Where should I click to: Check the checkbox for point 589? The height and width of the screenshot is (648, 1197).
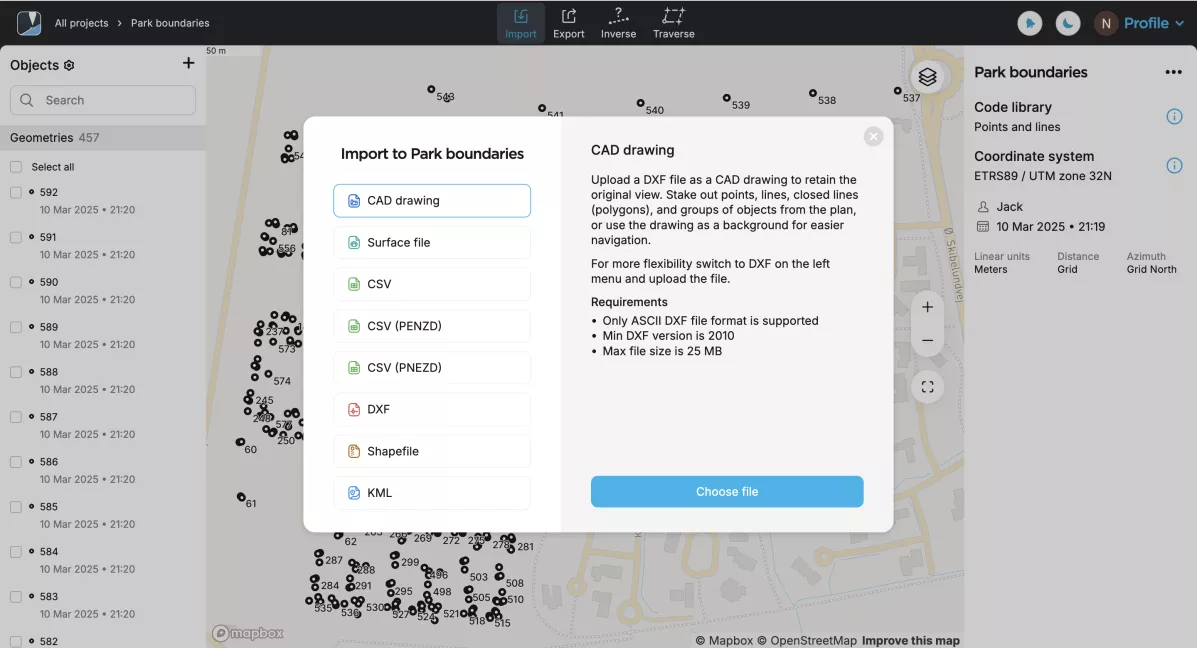(x=15, y=327)
